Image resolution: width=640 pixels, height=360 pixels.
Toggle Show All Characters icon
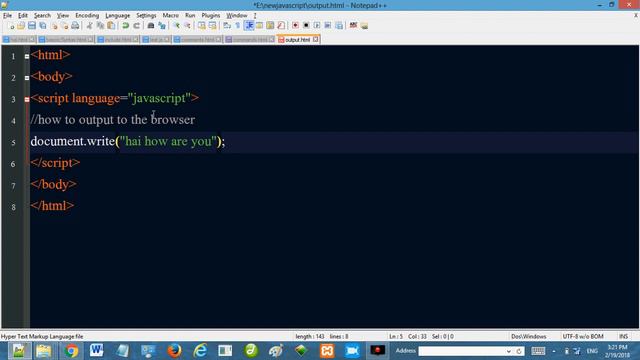tap(238, 26)
